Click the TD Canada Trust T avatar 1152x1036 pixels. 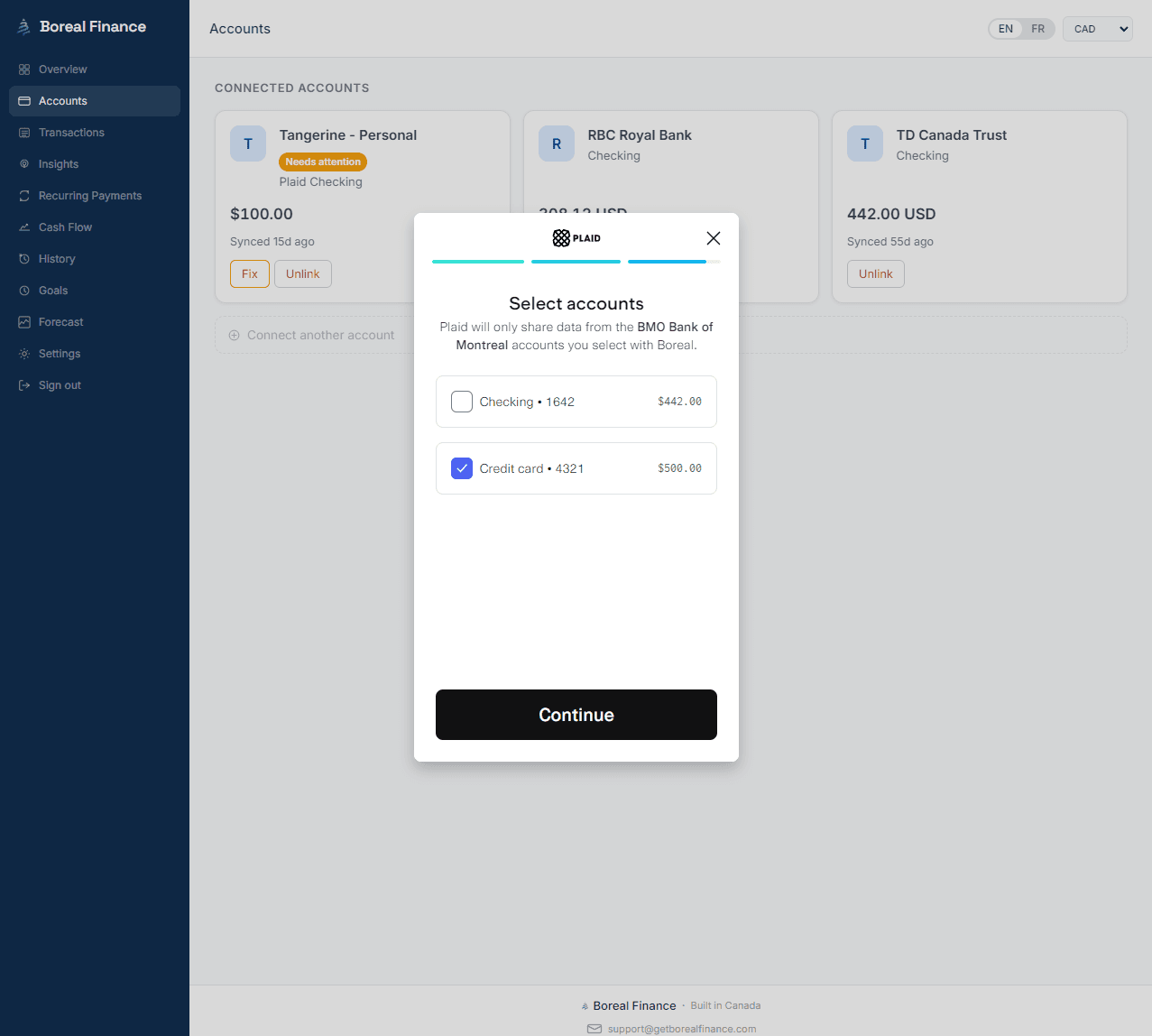click(x=865, y=143)
